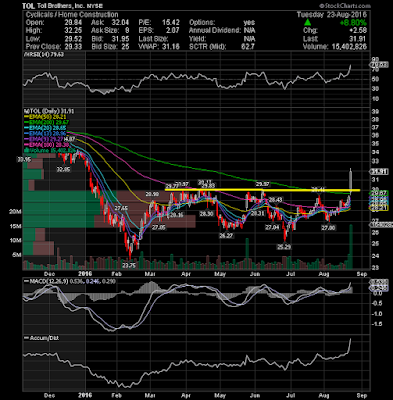Image resolution: width=393 pixels, height=400 pixels.
Task: Click the Bid price 31.95
Action: click(120, 38)
